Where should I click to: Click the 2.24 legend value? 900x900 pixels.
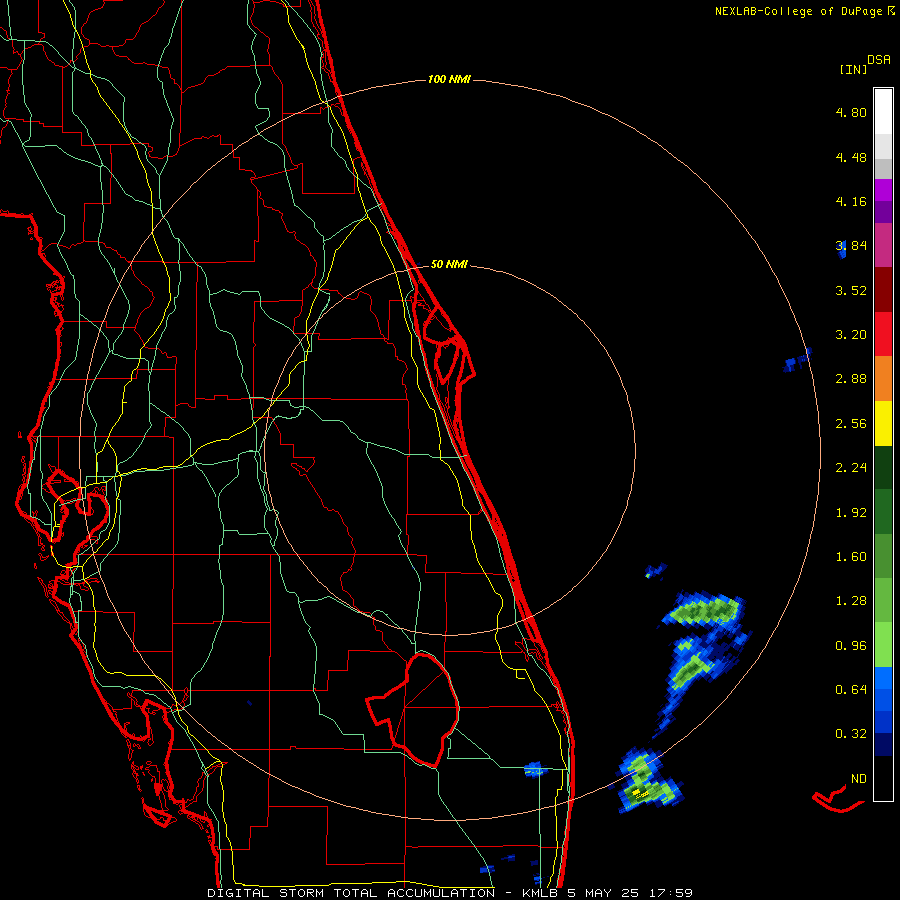pos(851,468)
